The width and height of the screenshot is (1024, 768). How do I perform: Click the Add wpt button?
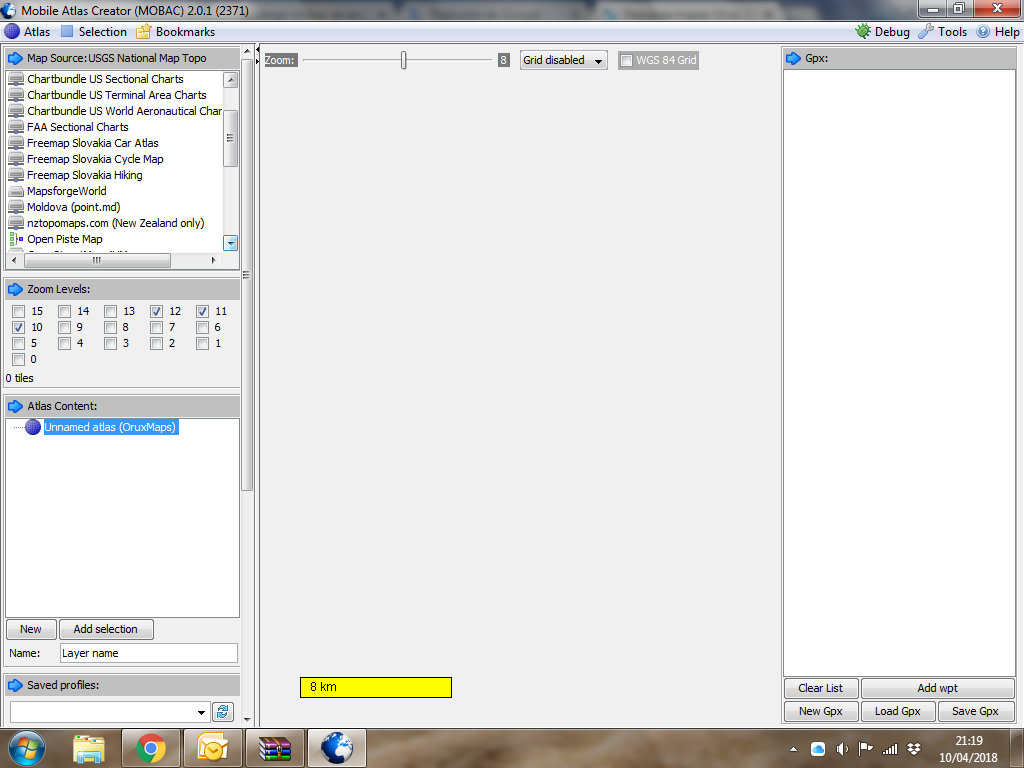pos(937,688)
